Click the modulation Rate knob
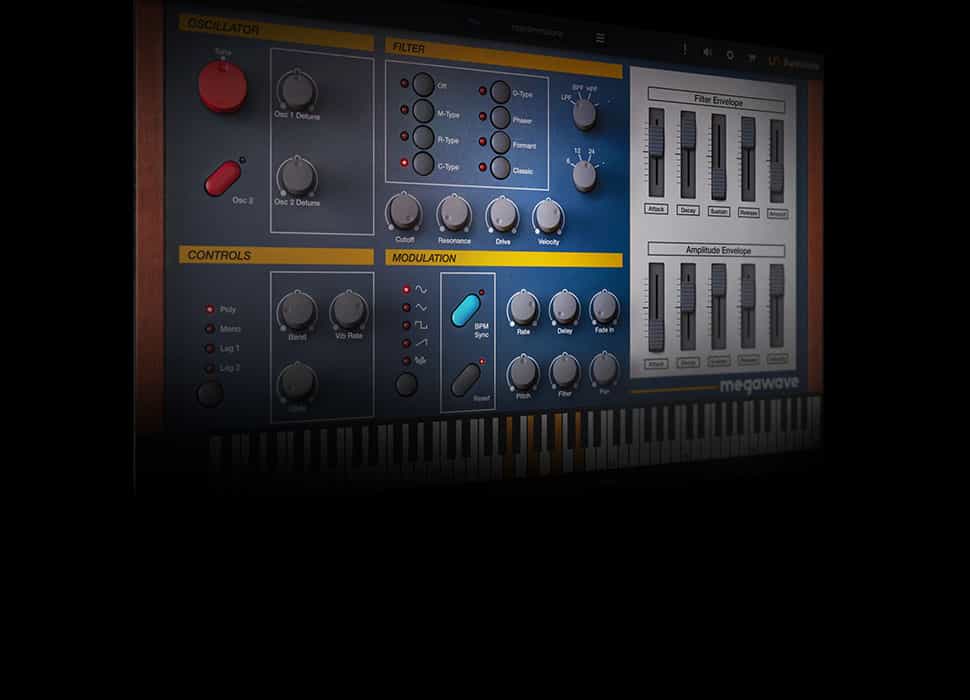This screenshot has width=970, height=700. (523, 309)
